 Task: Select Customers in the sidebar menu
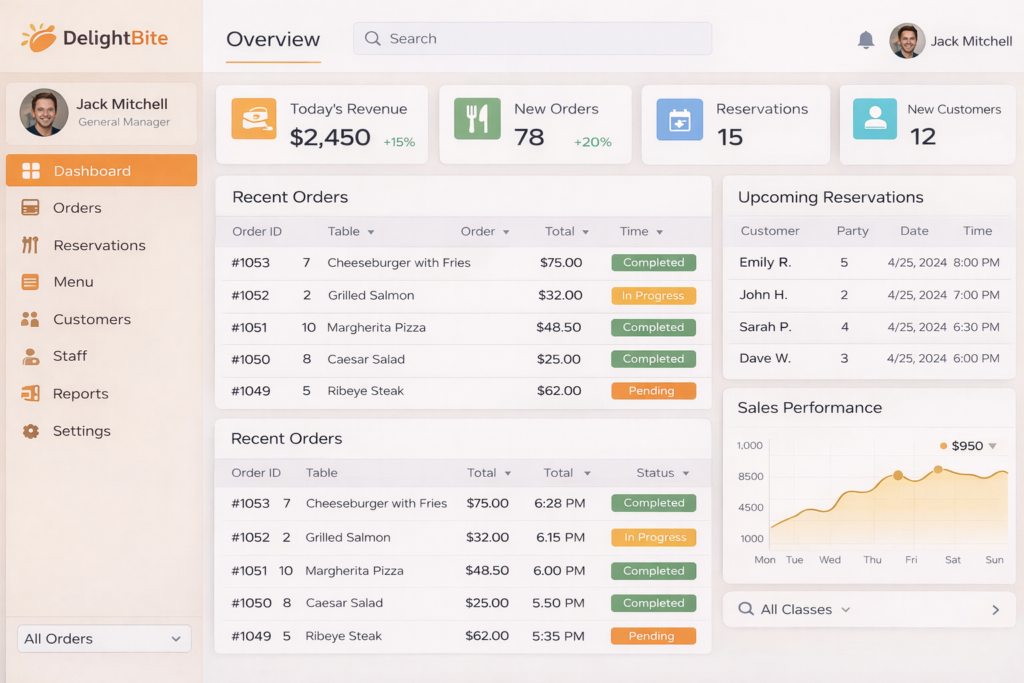click(x=92, y=319)
